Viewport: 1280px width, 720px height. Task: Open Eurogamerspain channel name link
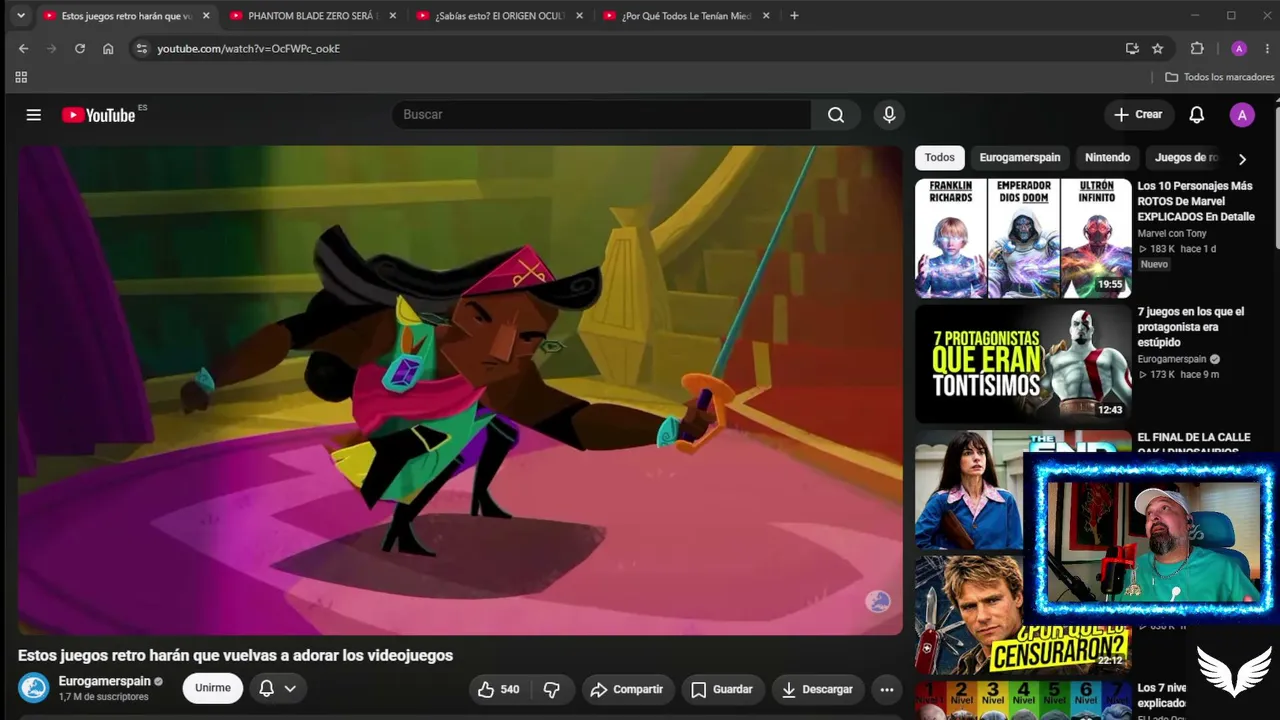pyautogui.click(x=105, y=681)
